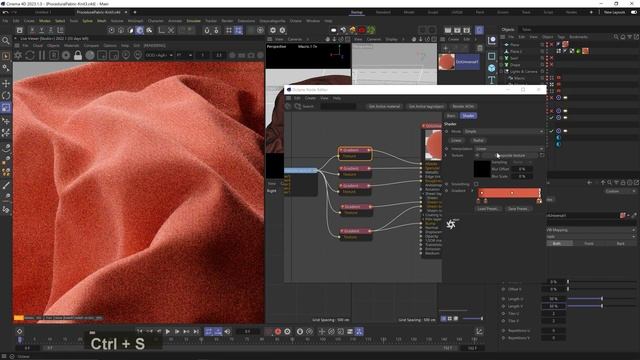
Task: Open Live Viewer settings gear icon
Action: click(x=18, y=55)
